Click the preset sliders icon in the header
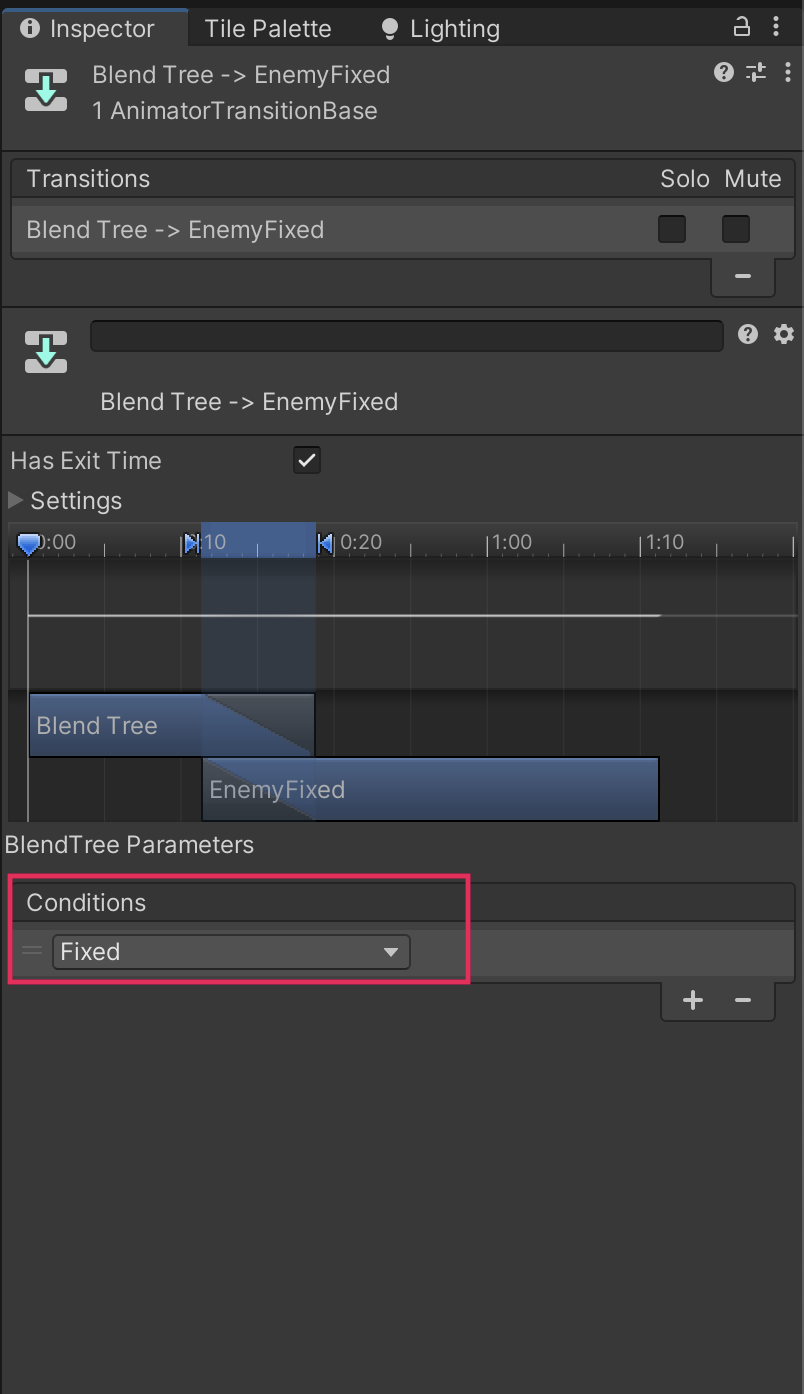This screenshot has width=804, height=1394. coord(756,72)
